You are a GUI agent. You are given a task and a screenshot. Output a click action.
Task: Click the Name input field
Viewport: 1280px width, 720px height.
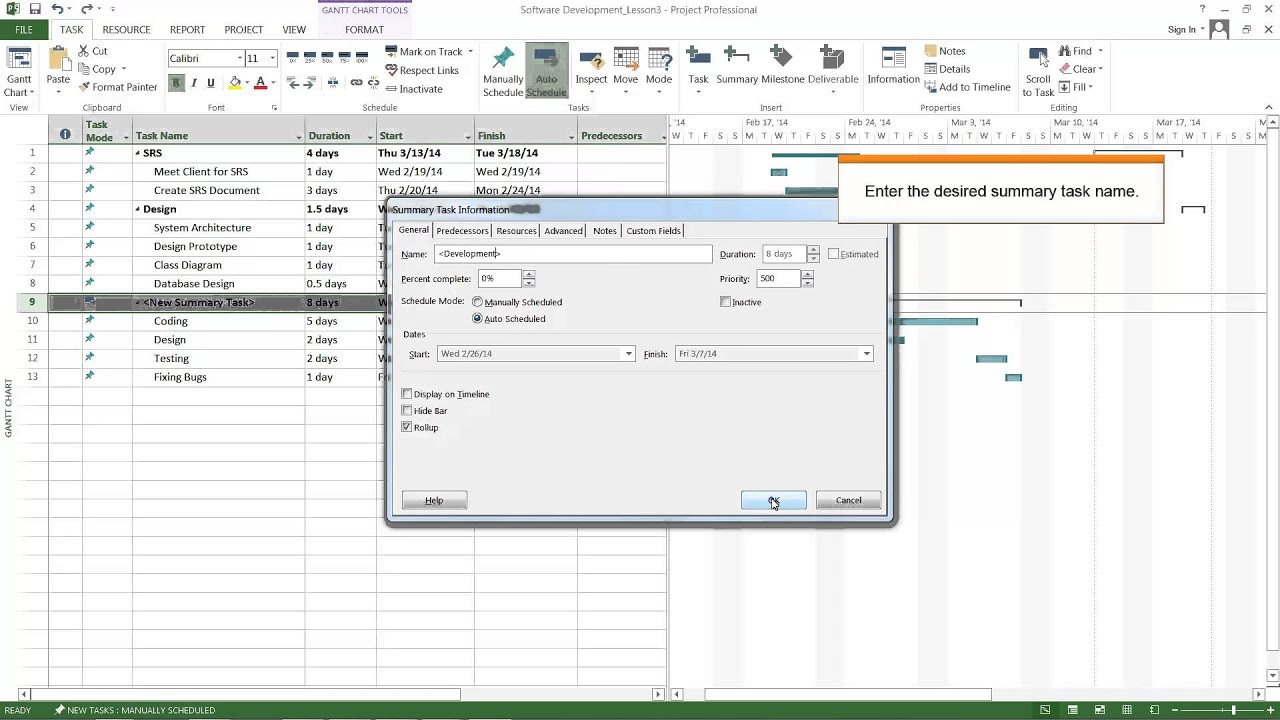(x=573, y=254)
